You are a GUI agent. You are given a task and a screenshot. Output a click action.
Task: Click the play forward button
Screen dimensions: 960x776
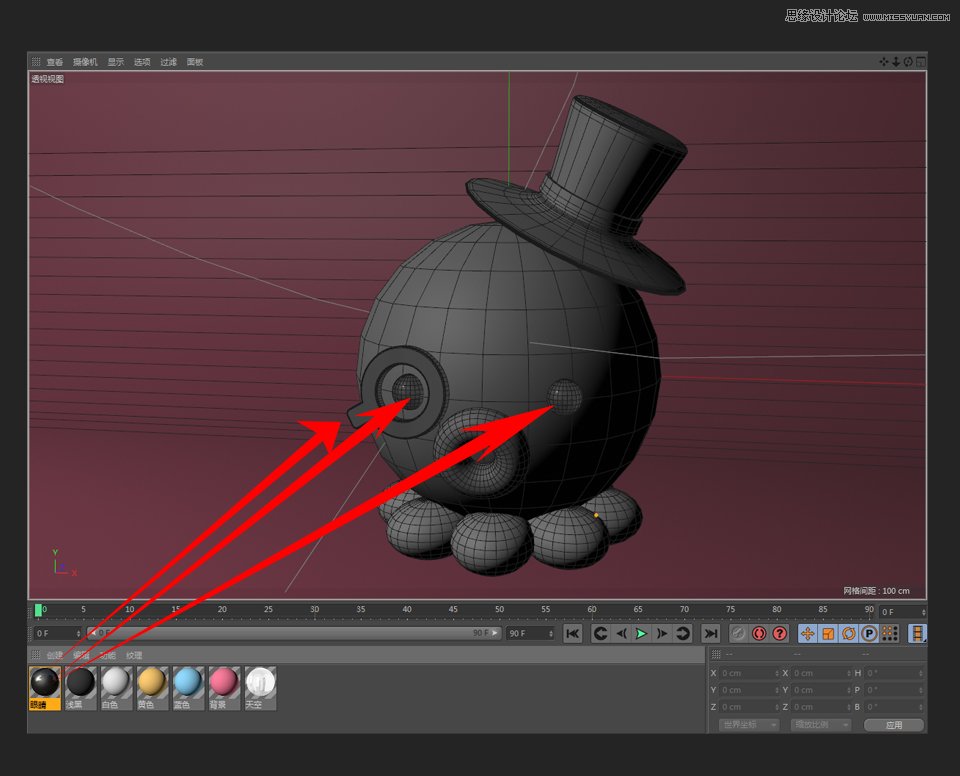(x=641, y=633)
